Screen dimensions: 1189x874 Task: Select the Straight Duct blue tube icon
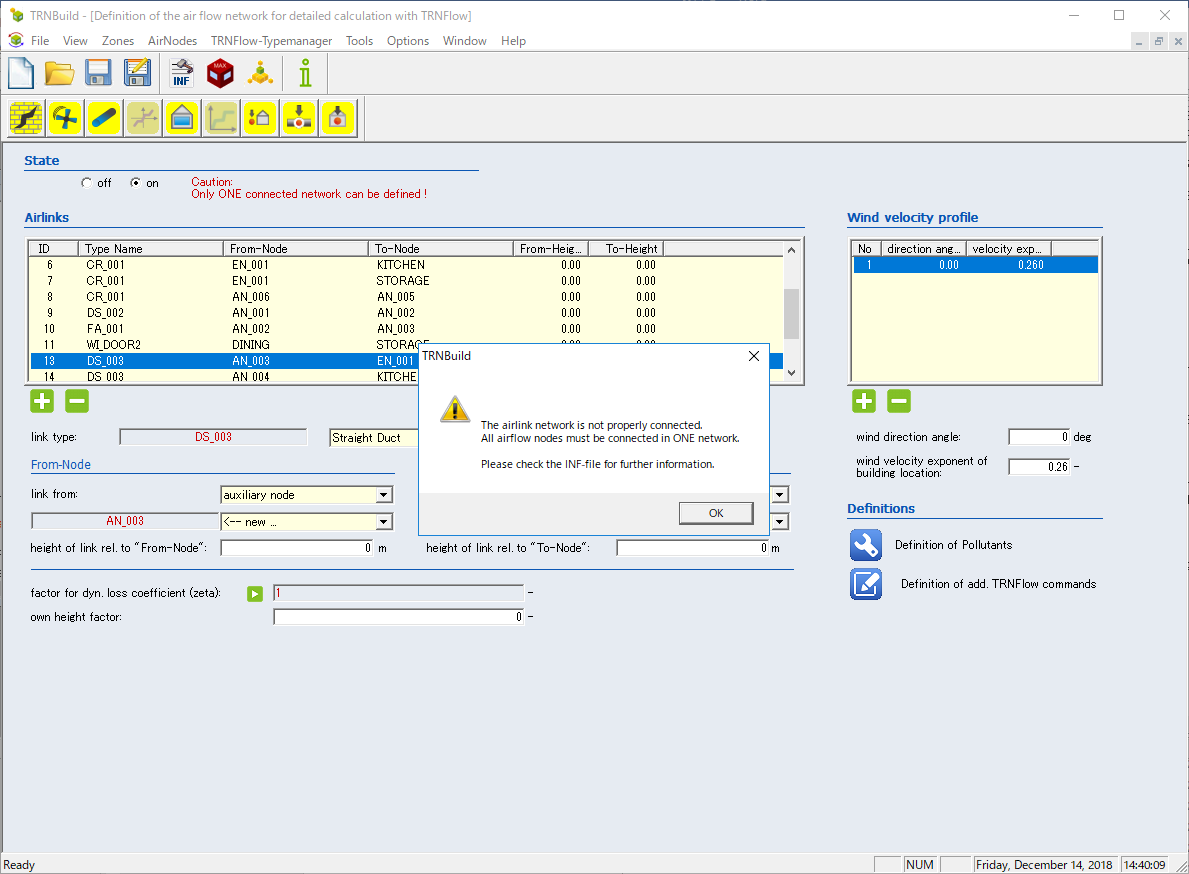(104, 118)
